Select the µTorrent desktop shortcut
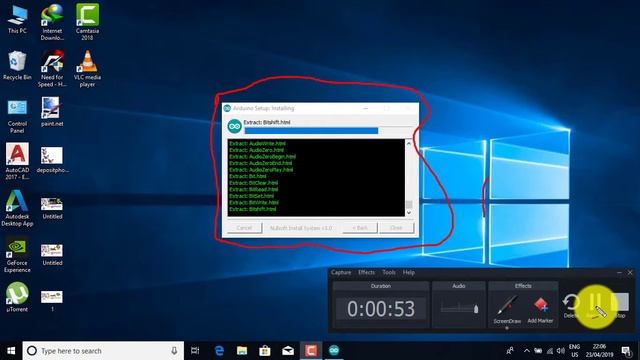This screenshot has width=640, height=360. coord(17,297)
